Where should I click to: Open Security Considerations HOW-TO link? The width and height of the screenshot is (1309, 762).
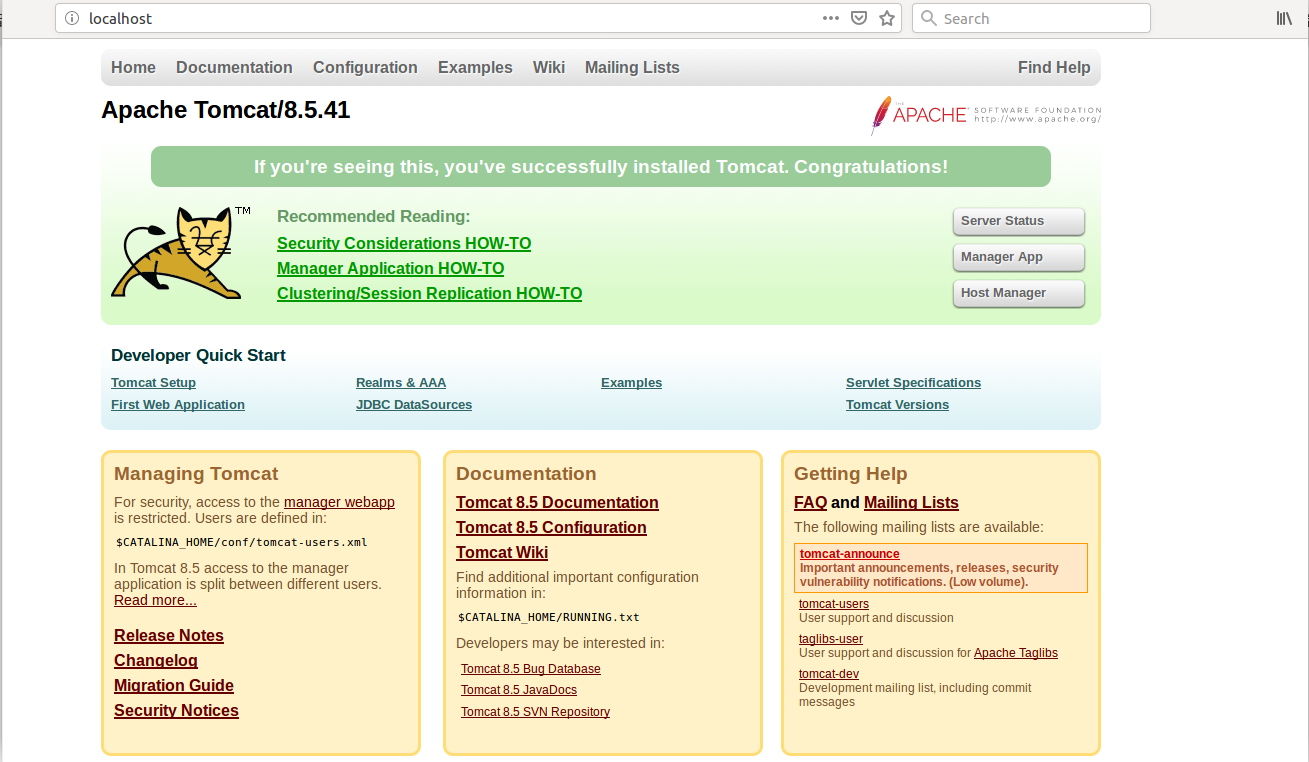[x=404, y=244]
